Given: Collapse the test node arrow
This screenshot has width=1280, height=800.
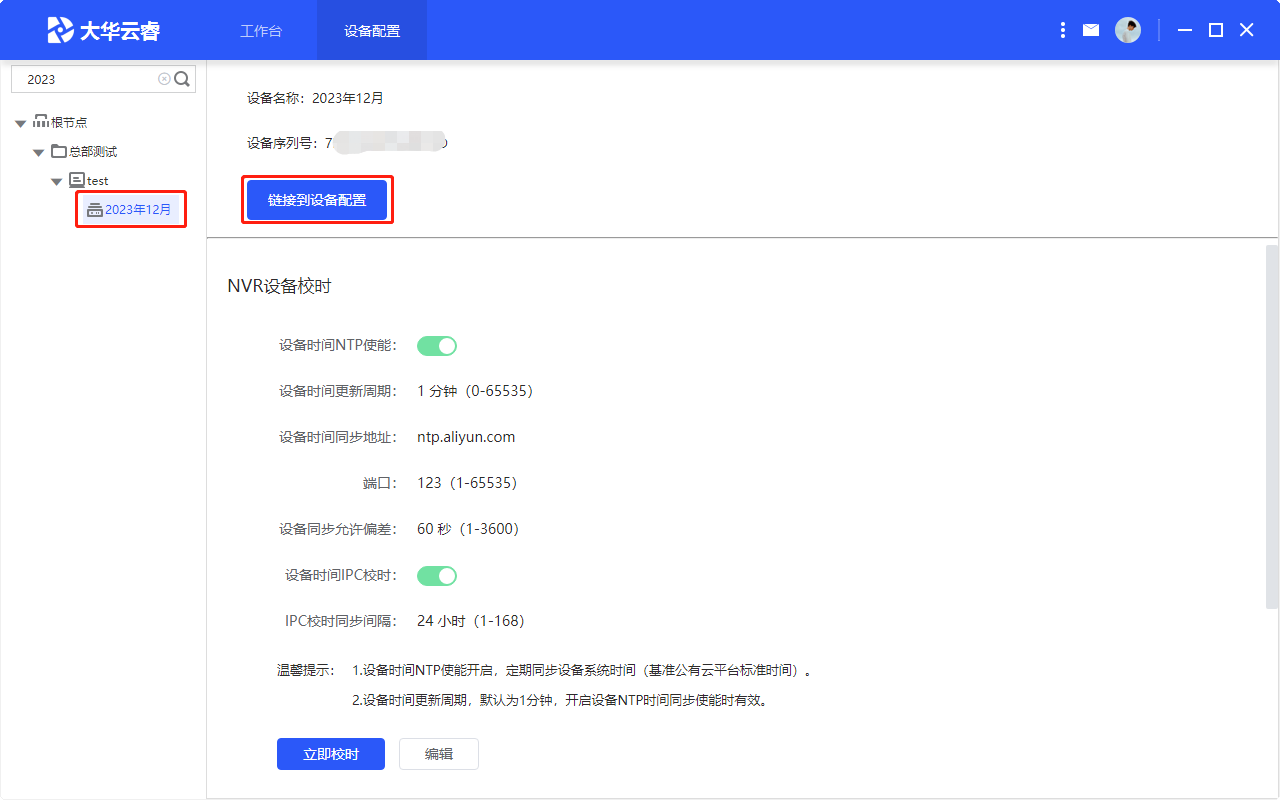Looking at the screenshot, I should [x=57, y=182].
